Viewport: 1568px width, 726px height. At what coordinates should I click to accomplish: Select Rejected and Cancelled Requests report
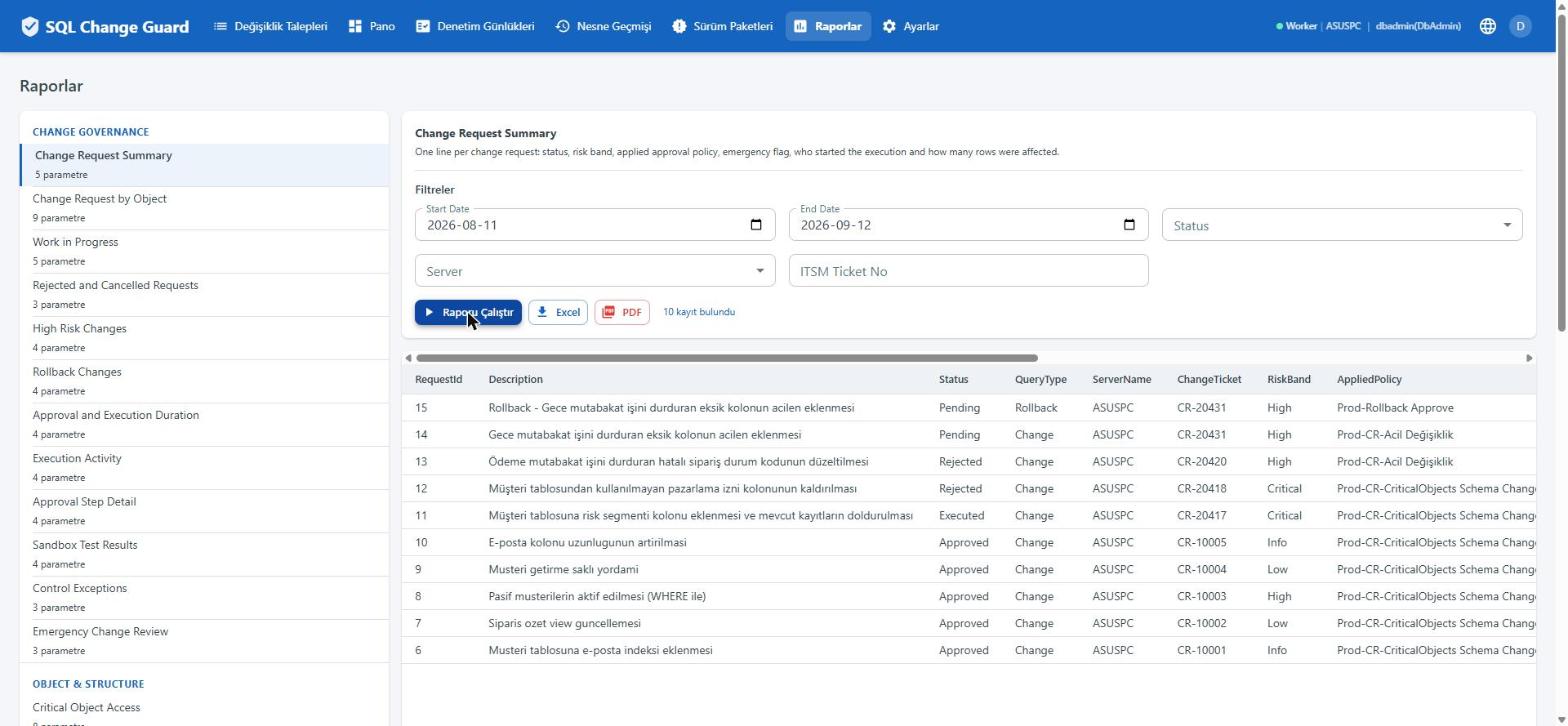pos(204,294)
